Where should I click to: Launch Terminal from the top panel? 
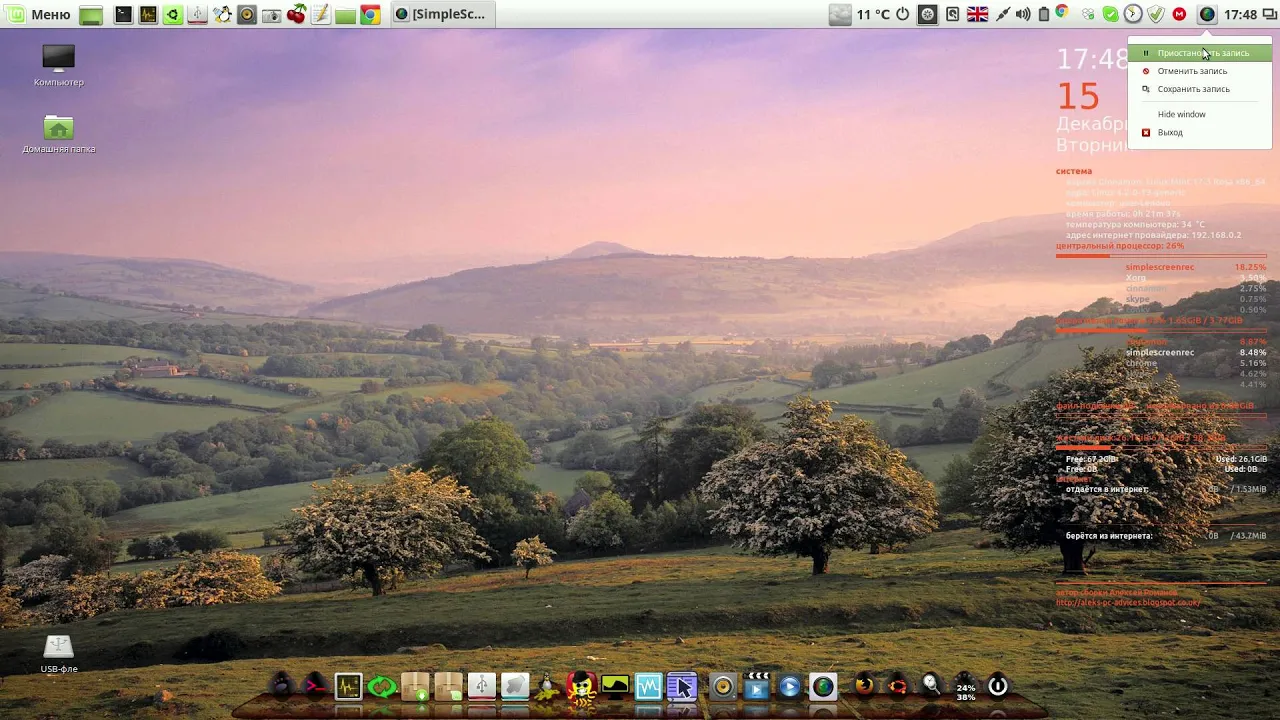[x=123, y=15]
